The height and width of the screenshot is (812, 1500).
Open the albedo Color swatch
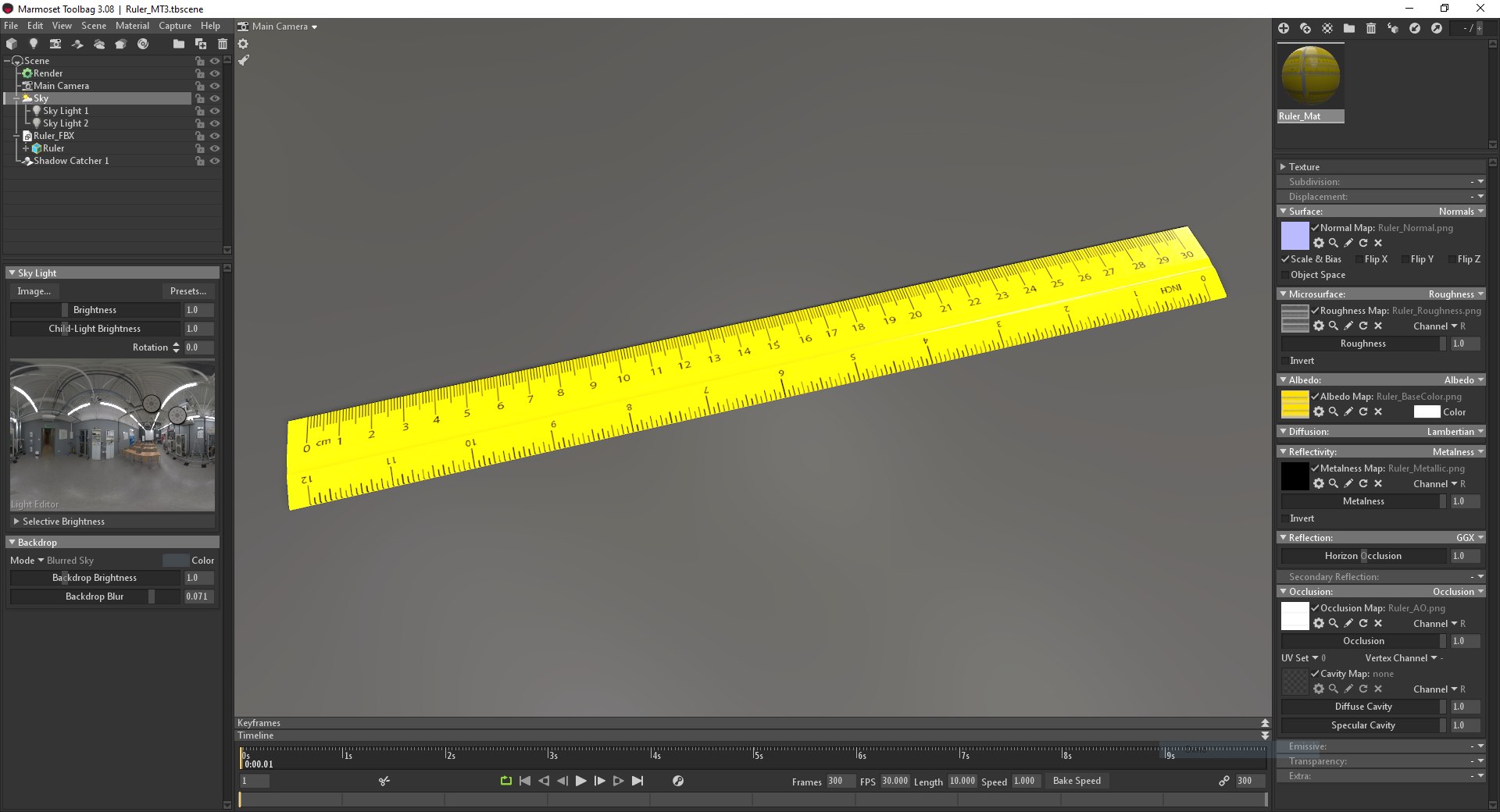tap(1427, 412)
